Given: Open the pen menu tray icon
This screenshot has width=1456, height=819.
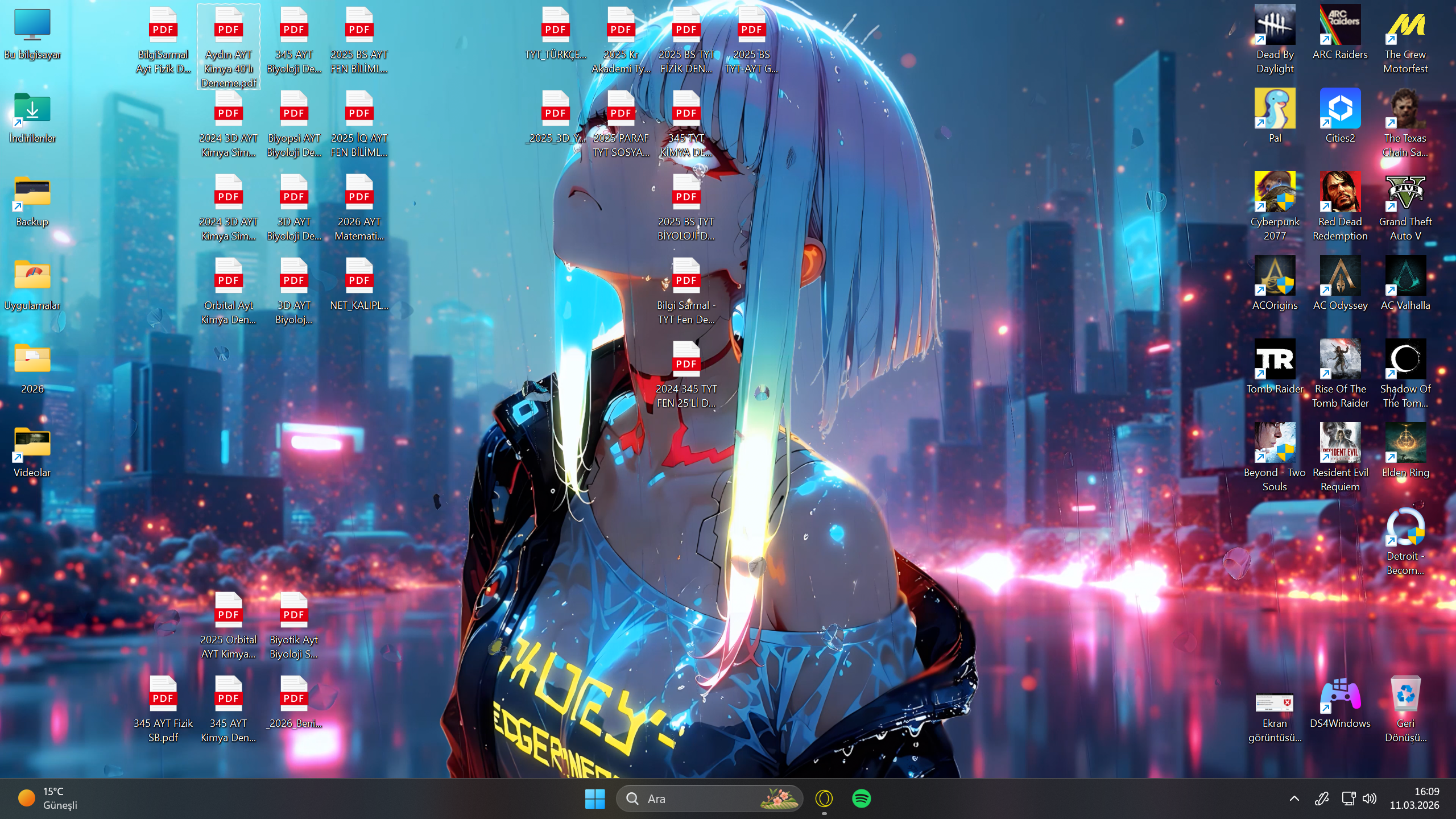Looking at the screenshot, I should pyautogui.click(x=1322, y=799).
